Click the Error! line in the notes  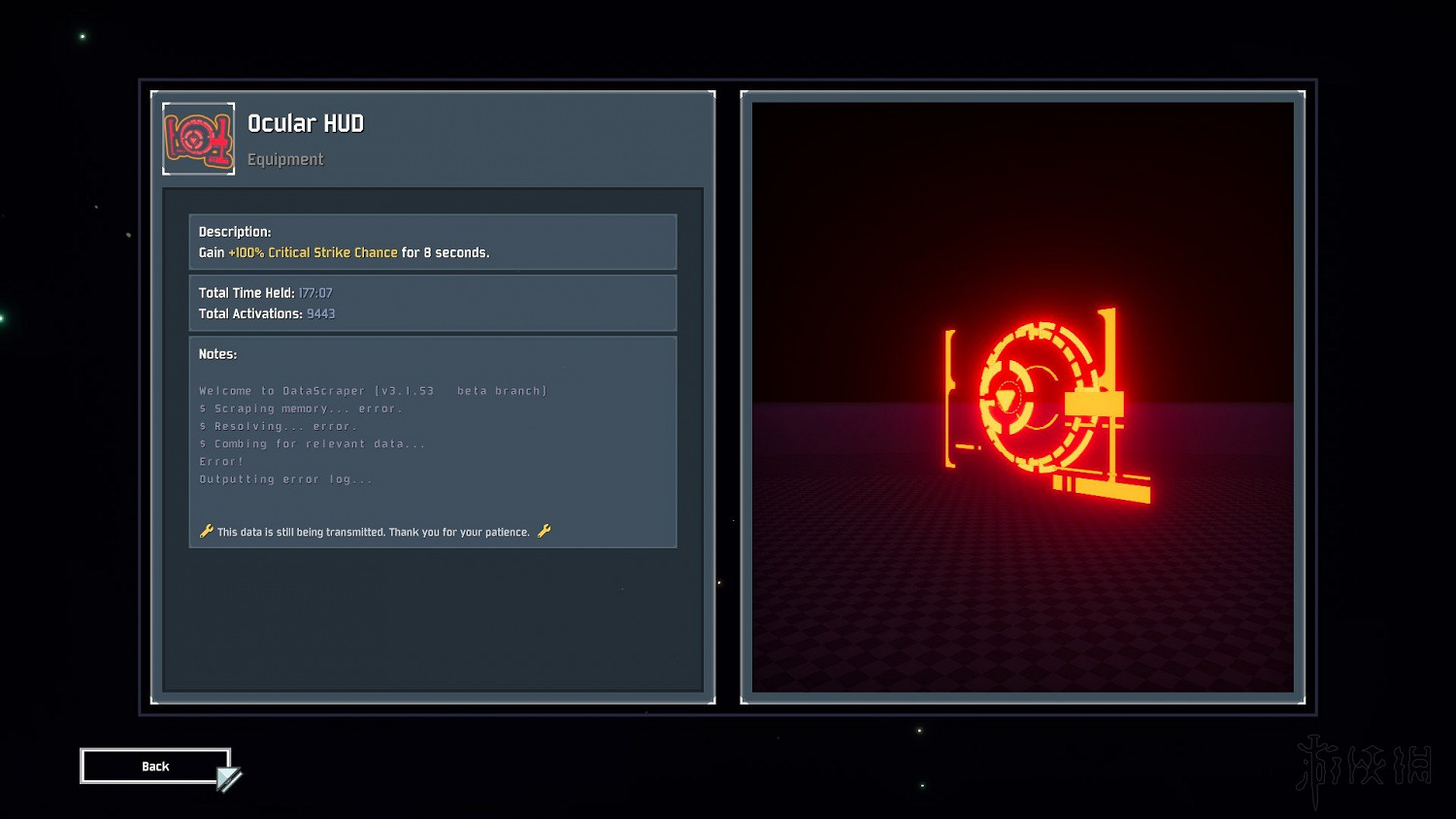click(221, 462)
